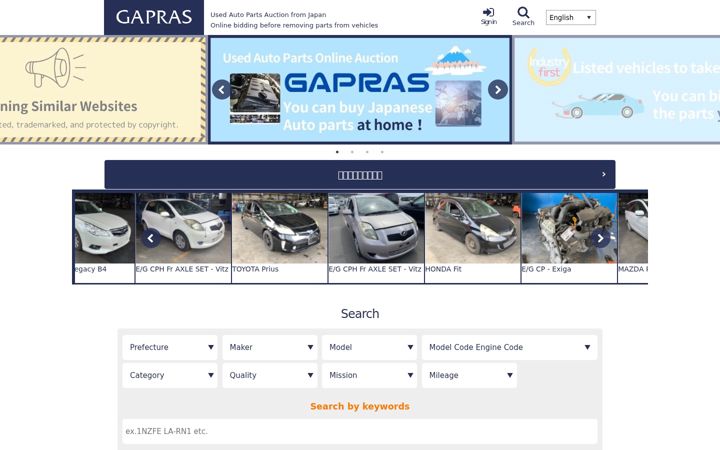
Task: Click the chevron on the dark blue bar
Action: pos(603,174)
